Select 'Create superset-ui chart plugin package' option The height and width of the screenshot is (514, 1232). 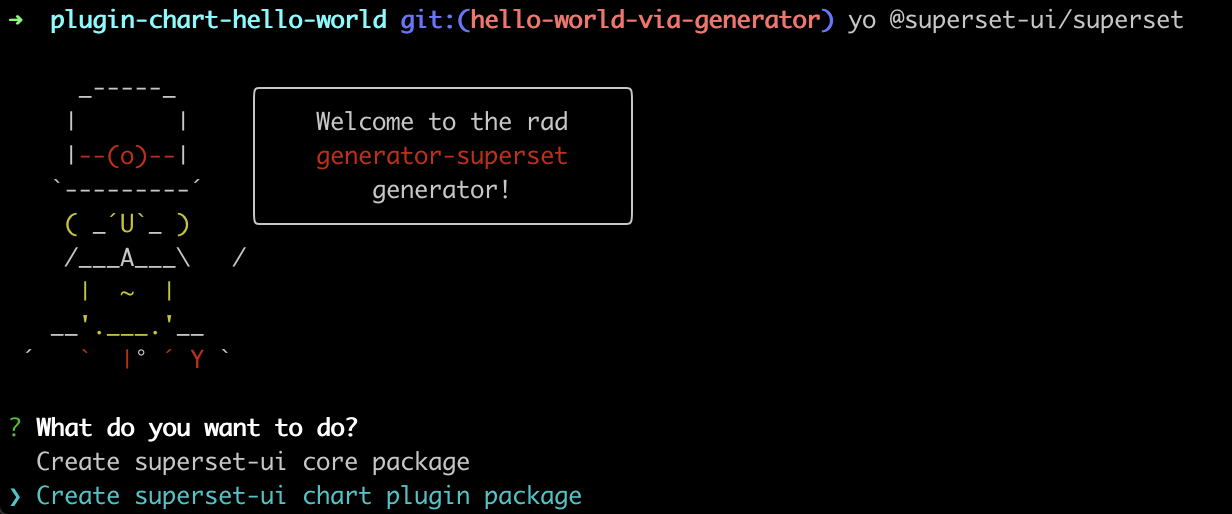309,496
